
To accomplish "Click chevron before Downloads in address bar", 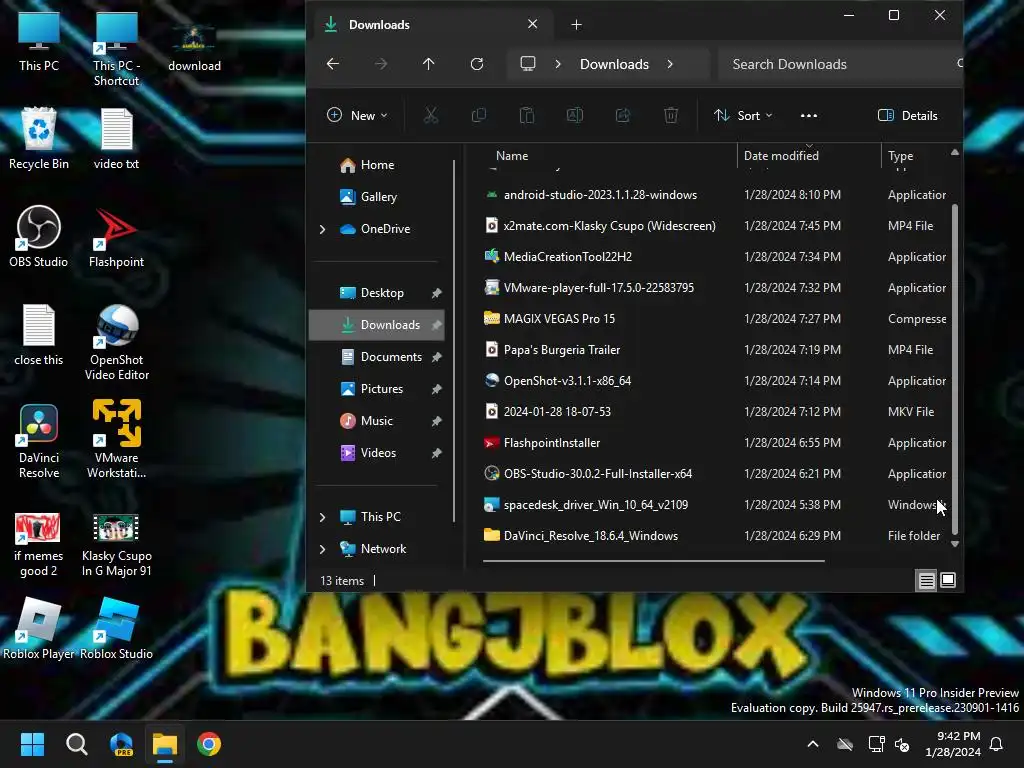I will pyautogui.click(x=558, y=64).
